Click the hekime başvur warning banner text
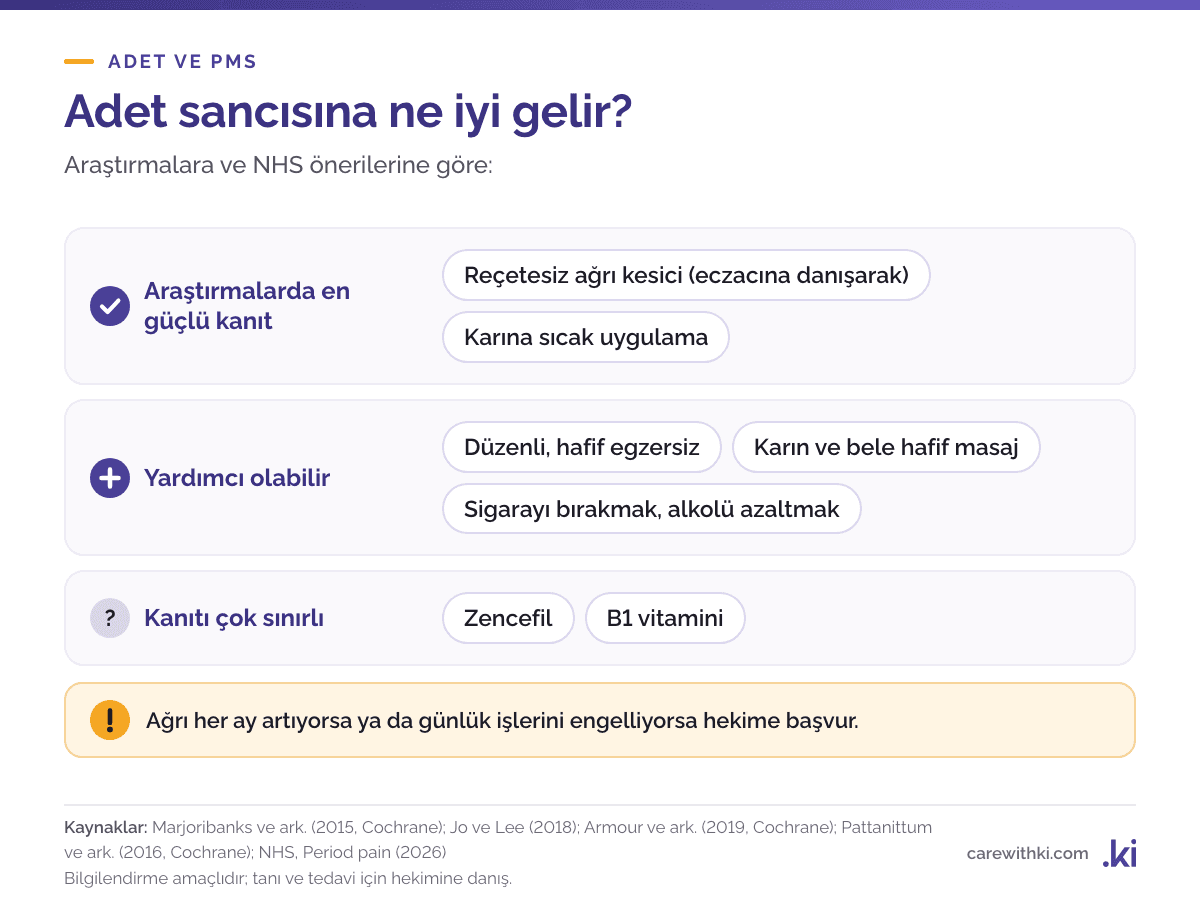 click(502, 720)
